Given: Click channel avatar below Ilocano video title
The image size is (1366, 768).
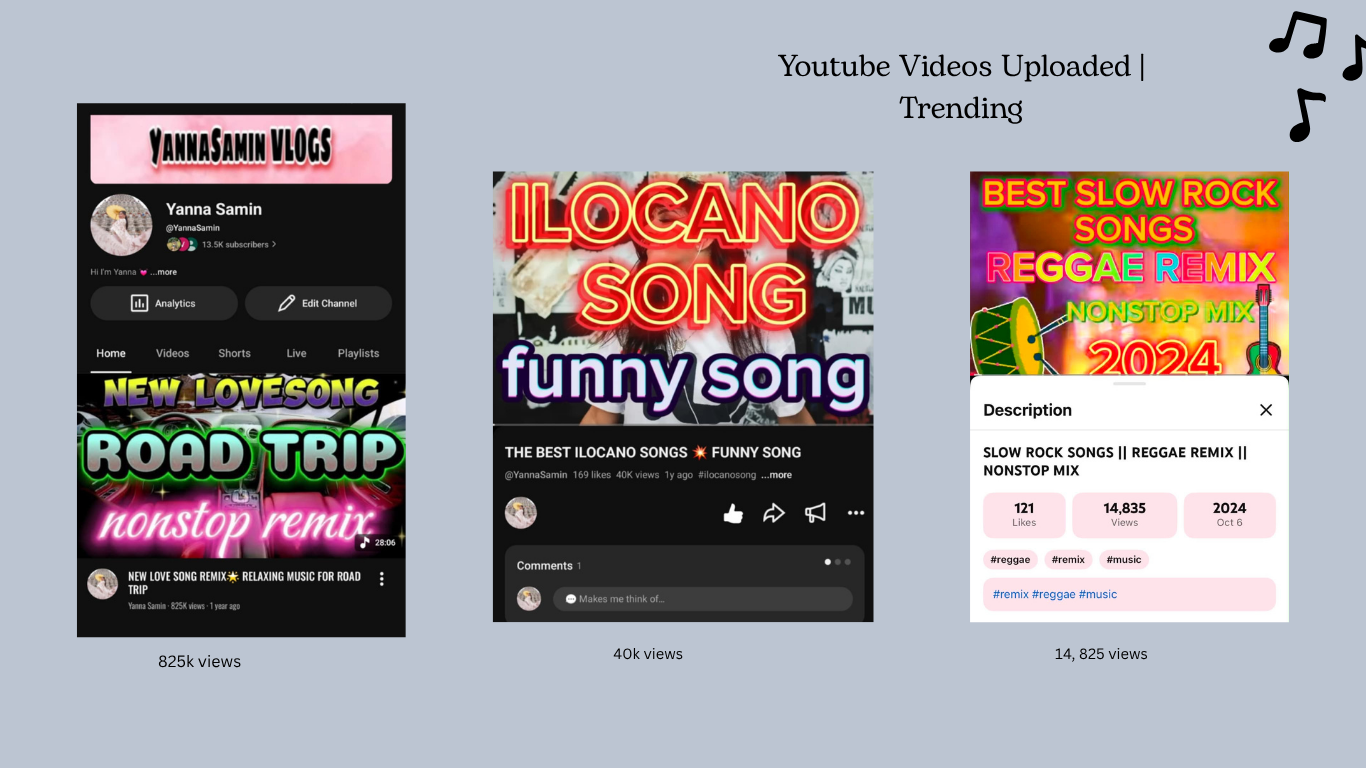Looking at the screenshot, I should click(521, 513).
